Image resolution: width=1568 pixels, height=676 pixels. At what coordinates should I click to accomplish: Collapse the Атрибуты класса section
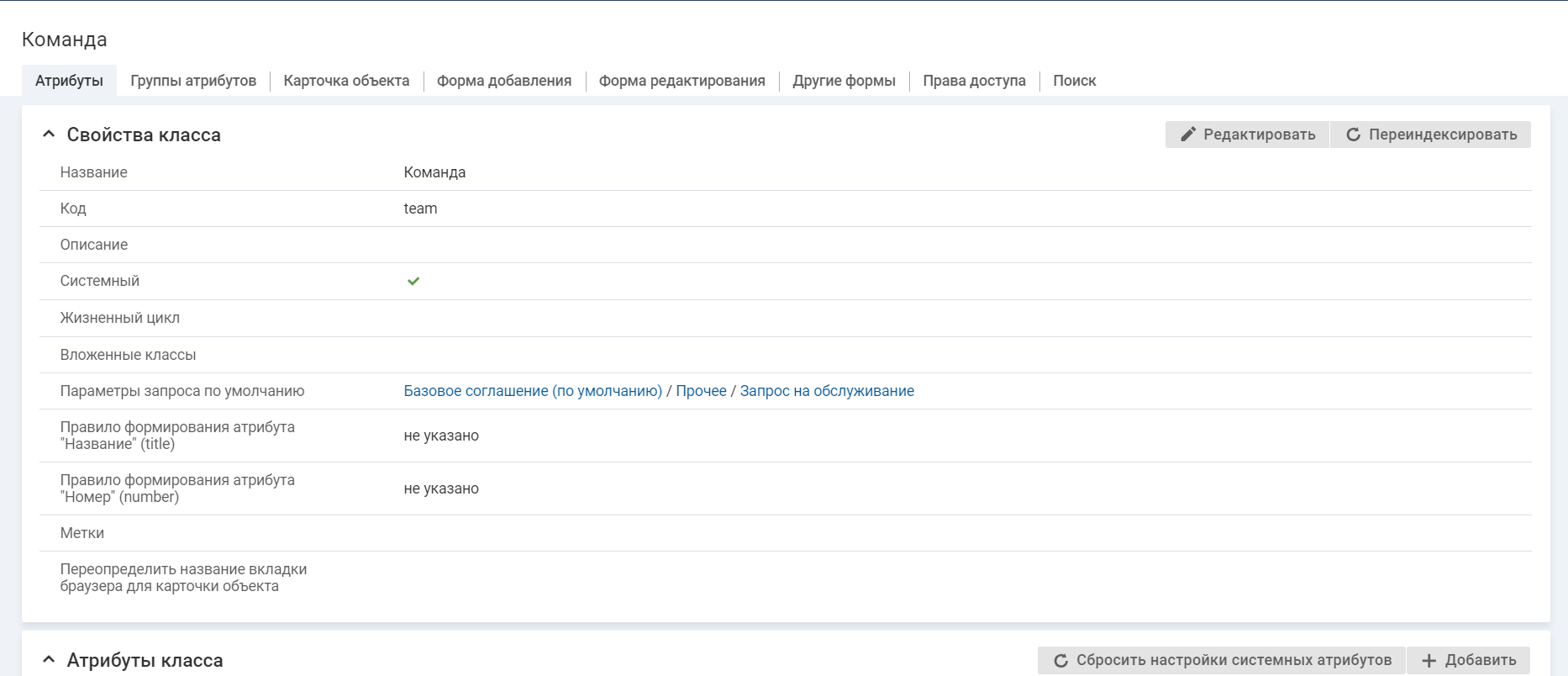[49, 660]
